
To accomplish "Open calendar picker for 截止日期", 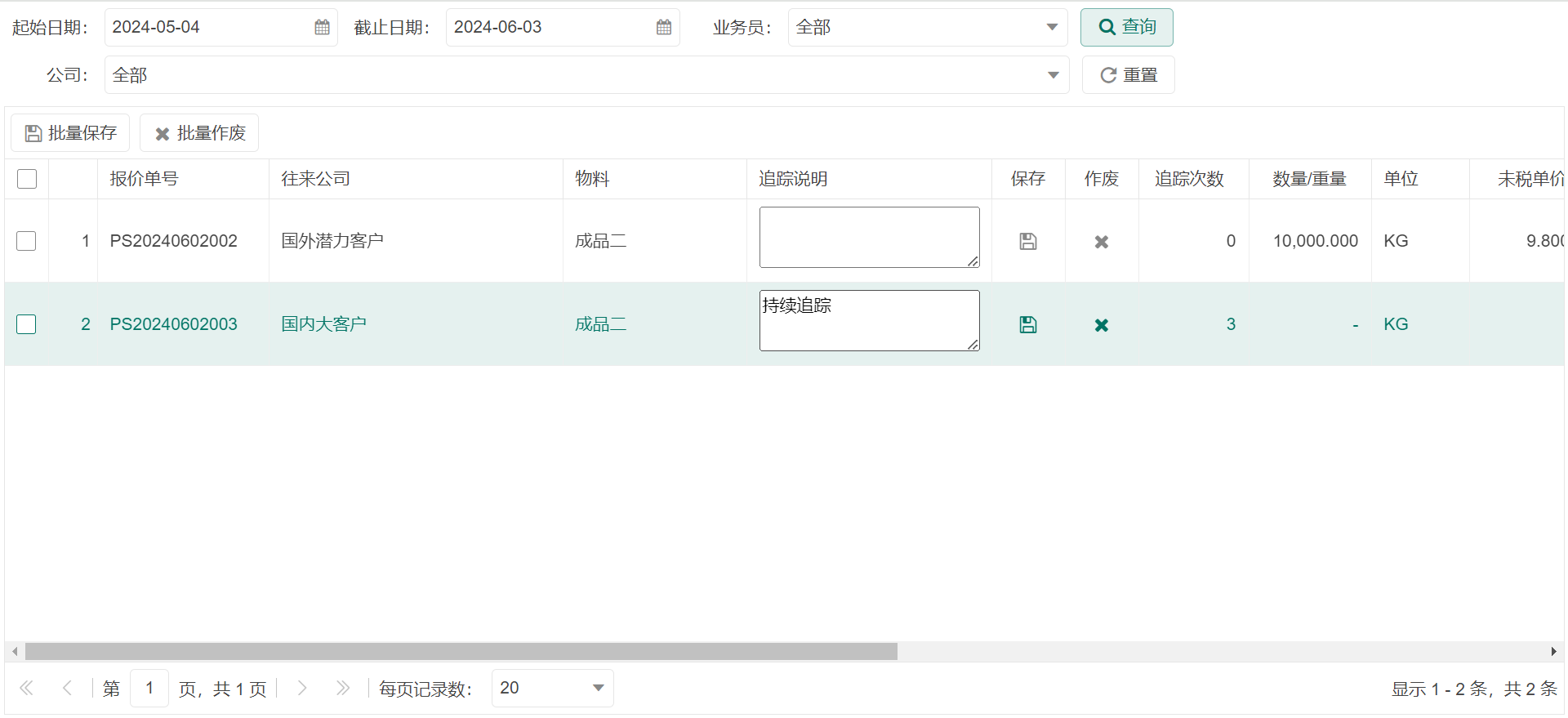I will point(664,27).
